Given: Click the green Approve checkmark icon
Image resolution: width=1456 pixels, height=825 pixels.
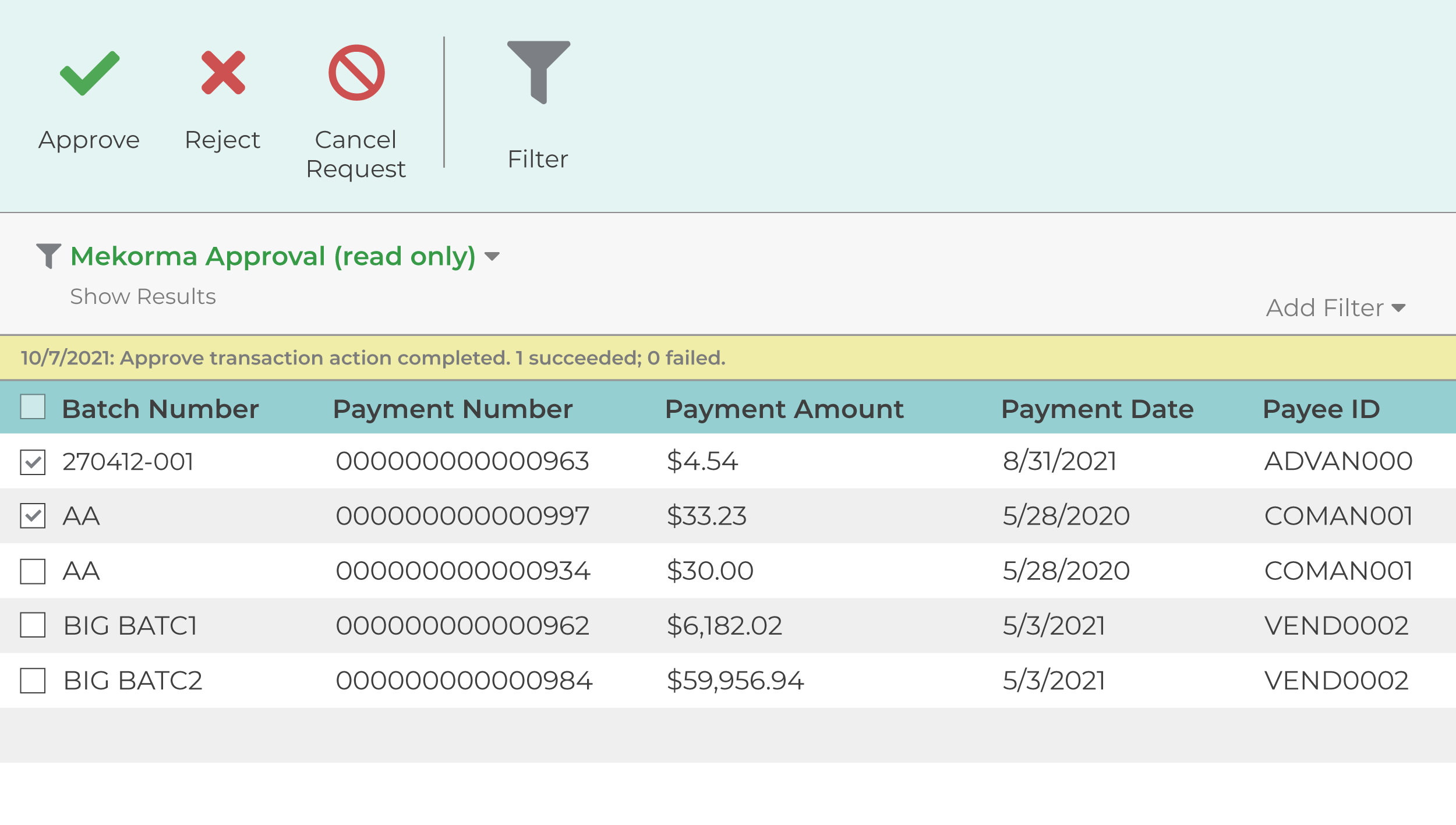Looking at the screenshot, I should (x=90, y=73).
